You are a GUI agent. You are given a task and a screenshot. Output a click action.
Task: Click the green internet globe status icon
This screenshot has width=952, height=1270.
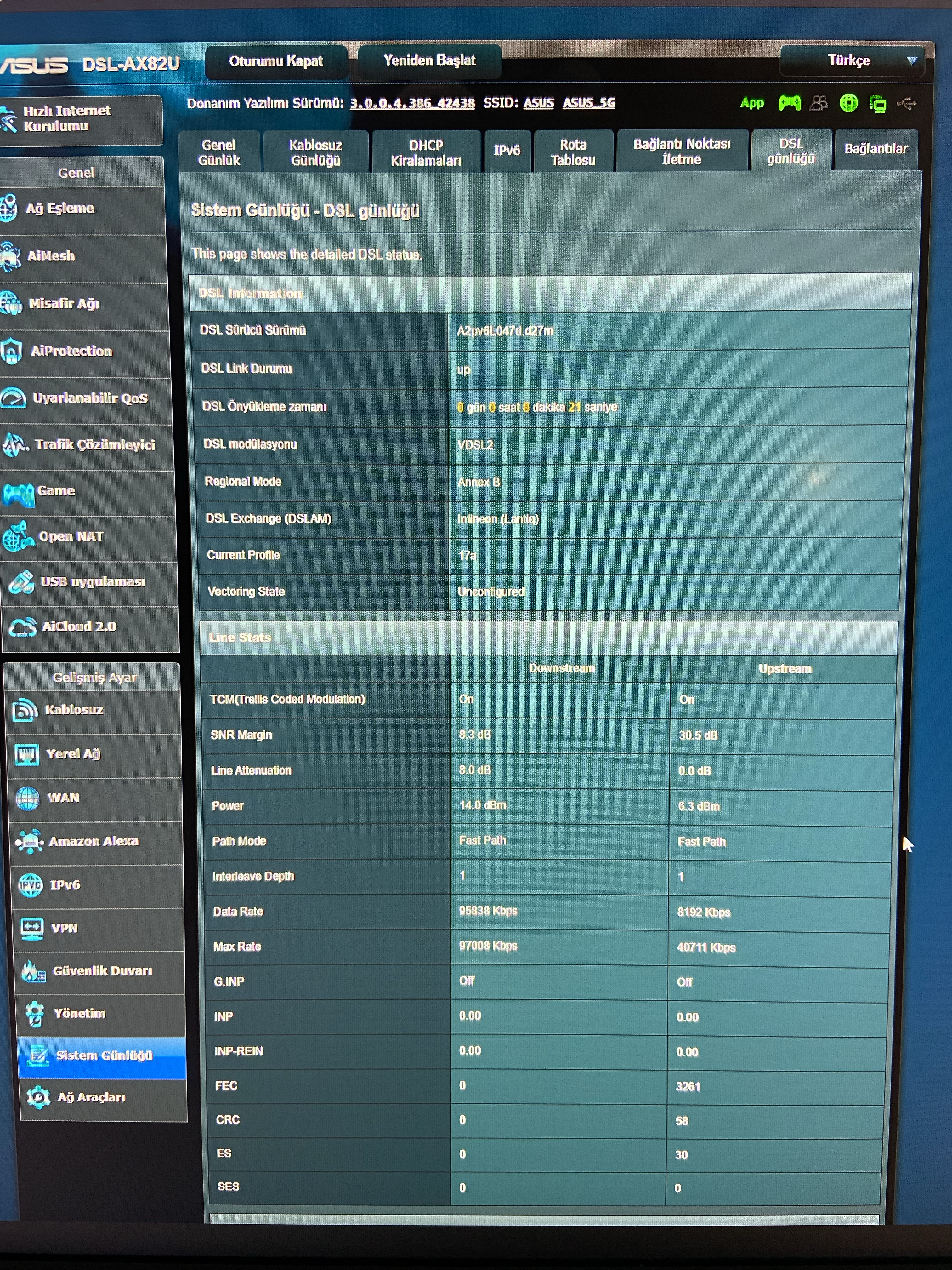848,103
